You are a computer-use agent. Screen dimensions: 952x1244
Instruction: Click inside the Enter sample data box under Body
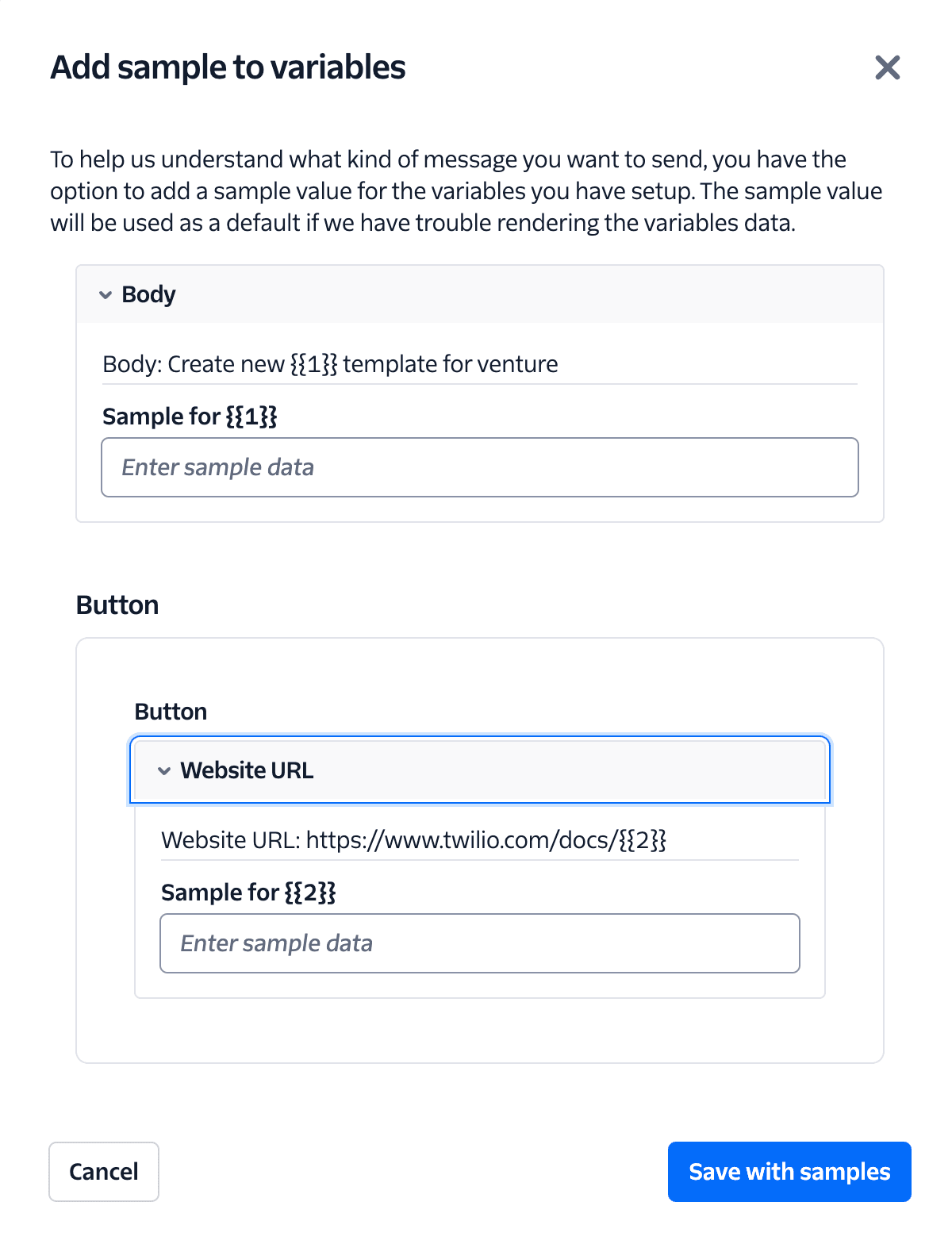click(479, 467)
